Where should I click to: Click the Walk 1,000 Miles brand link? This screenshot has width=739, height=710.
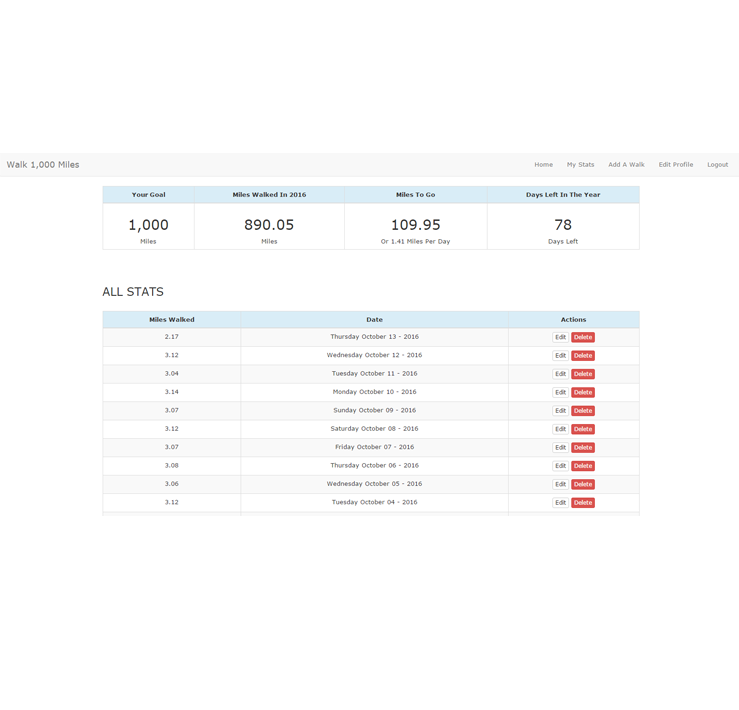click(x=43, y=165)
